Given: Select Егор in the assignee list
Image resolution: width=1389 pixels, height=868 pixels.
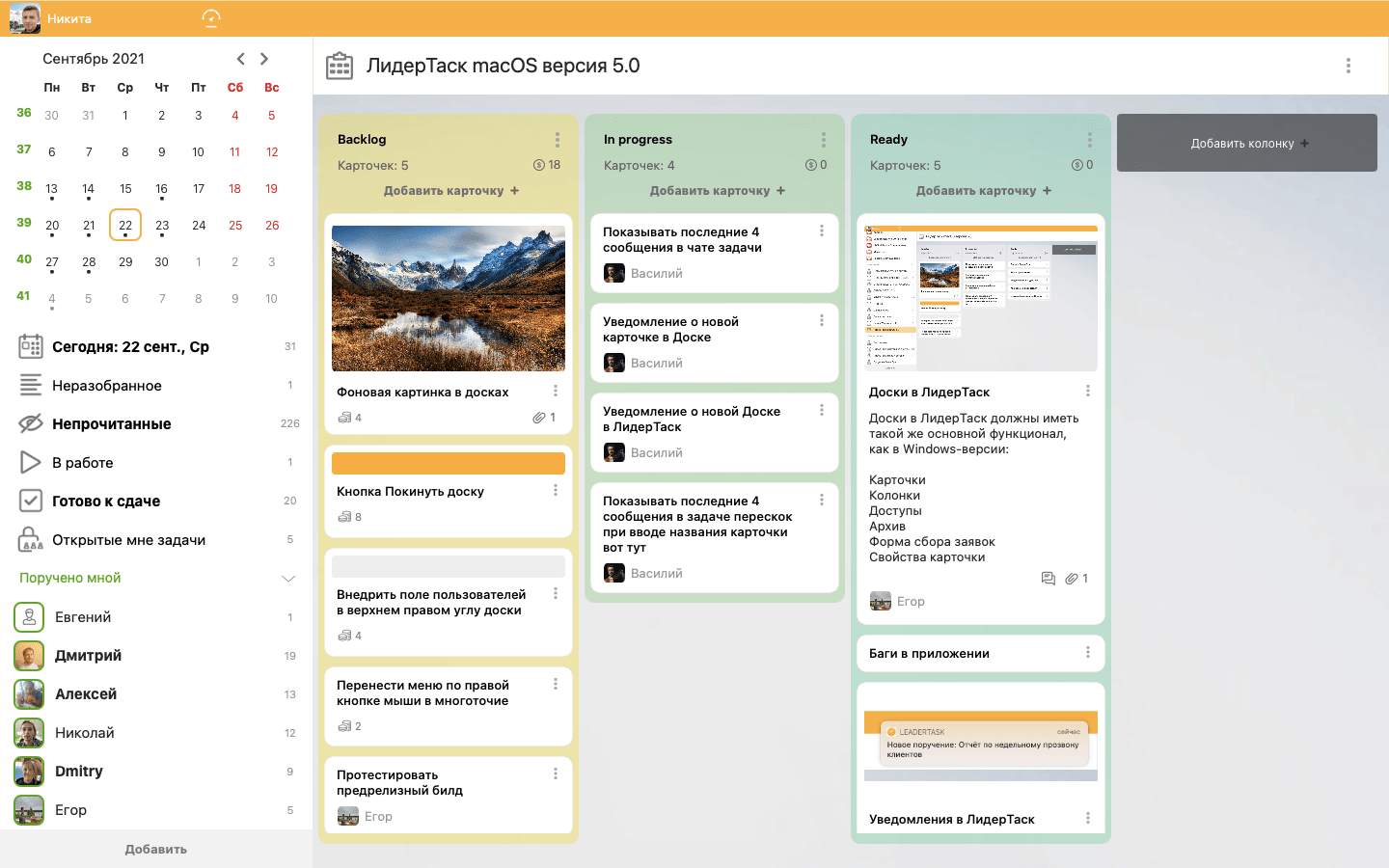Looking at the screenshot, I should coord(156,810).
